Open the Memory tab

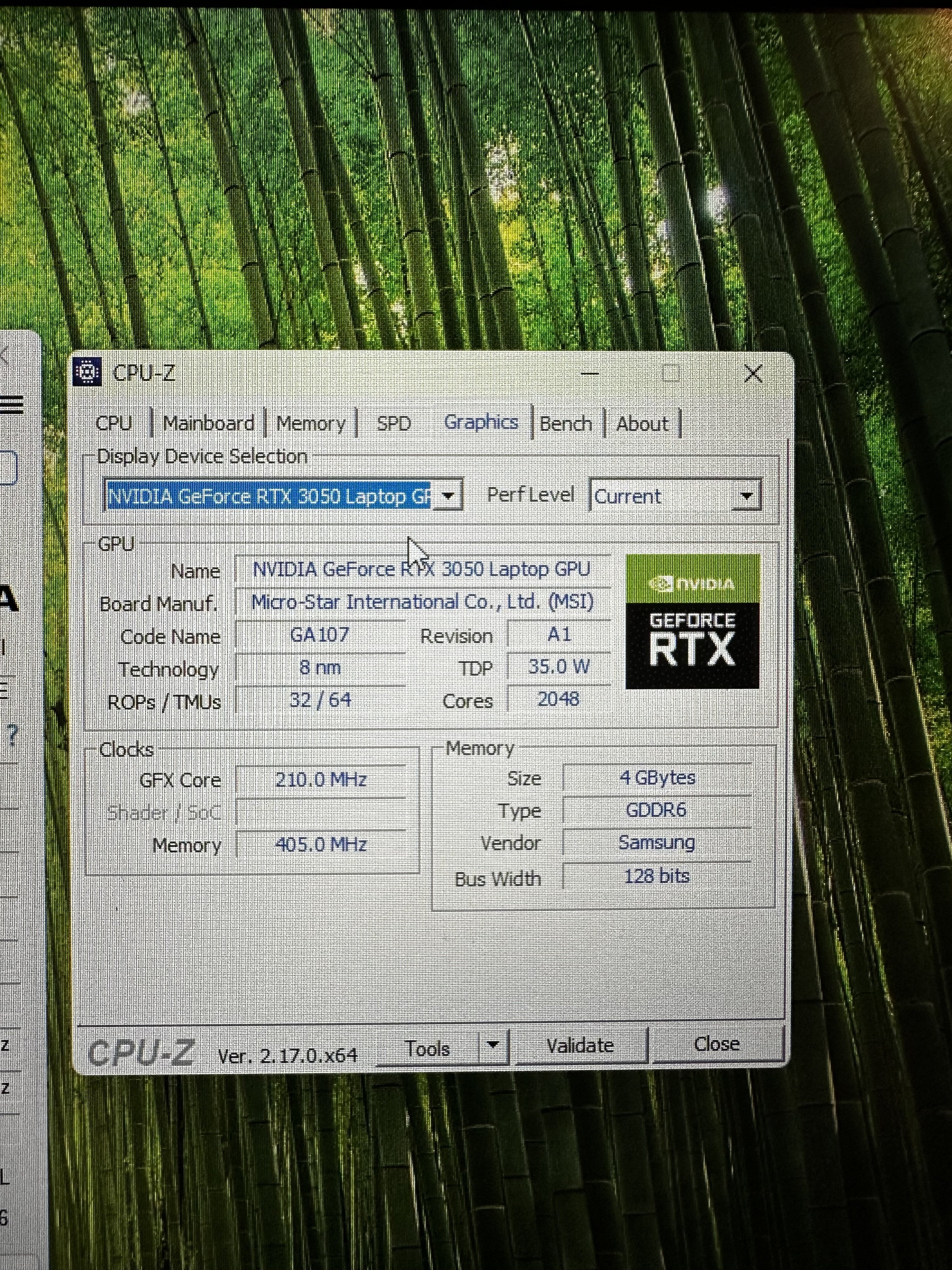(311, 424)
